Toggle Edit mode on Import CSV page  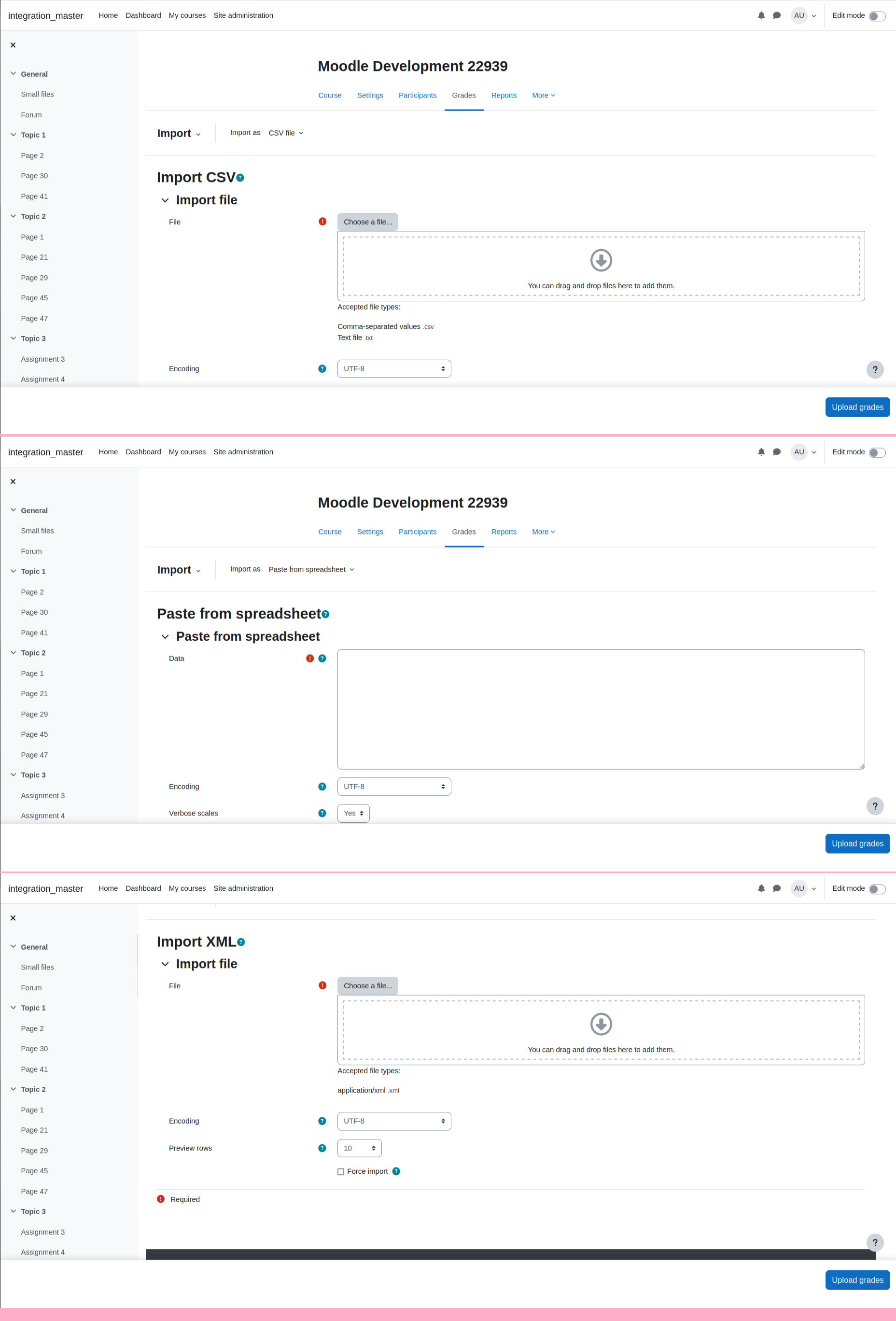(877, 16)
